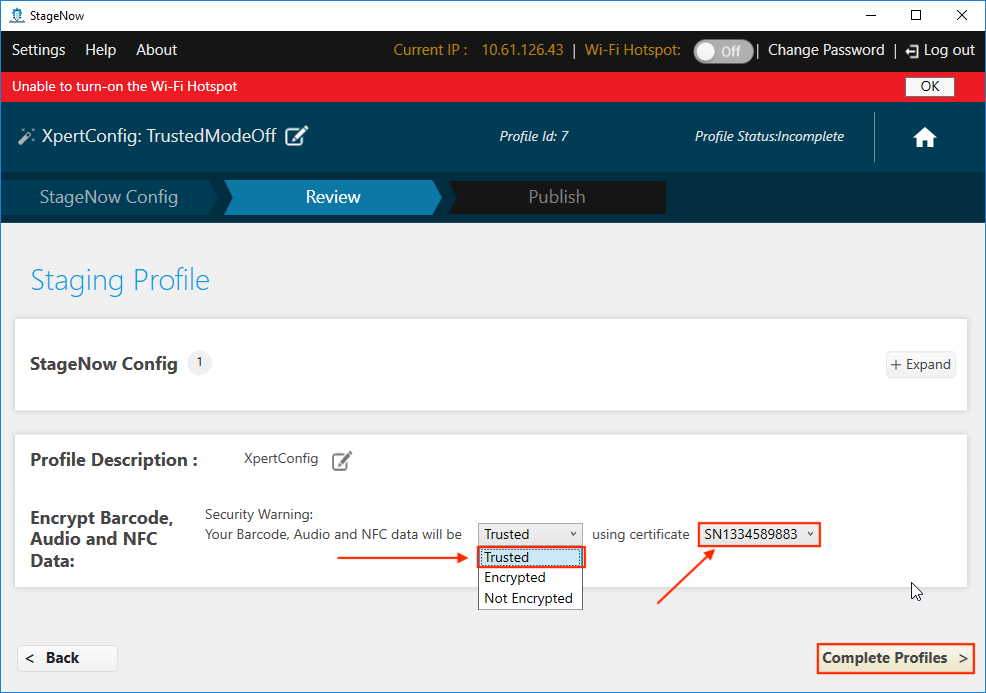Dismiss the hotspot error with OK

(x=930, y=87)
